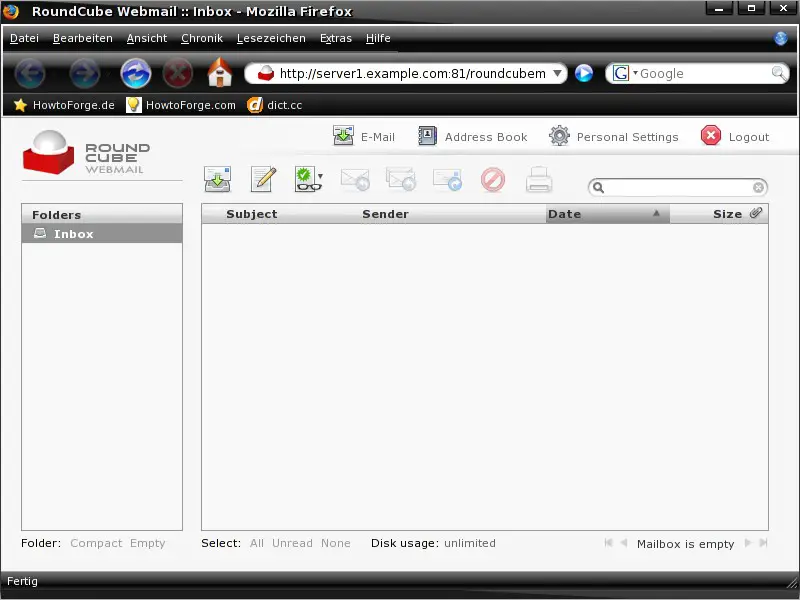Open the HowtoForge.de bookmark
Viewport: 800px width, 600px height.
tap(64, 105)
